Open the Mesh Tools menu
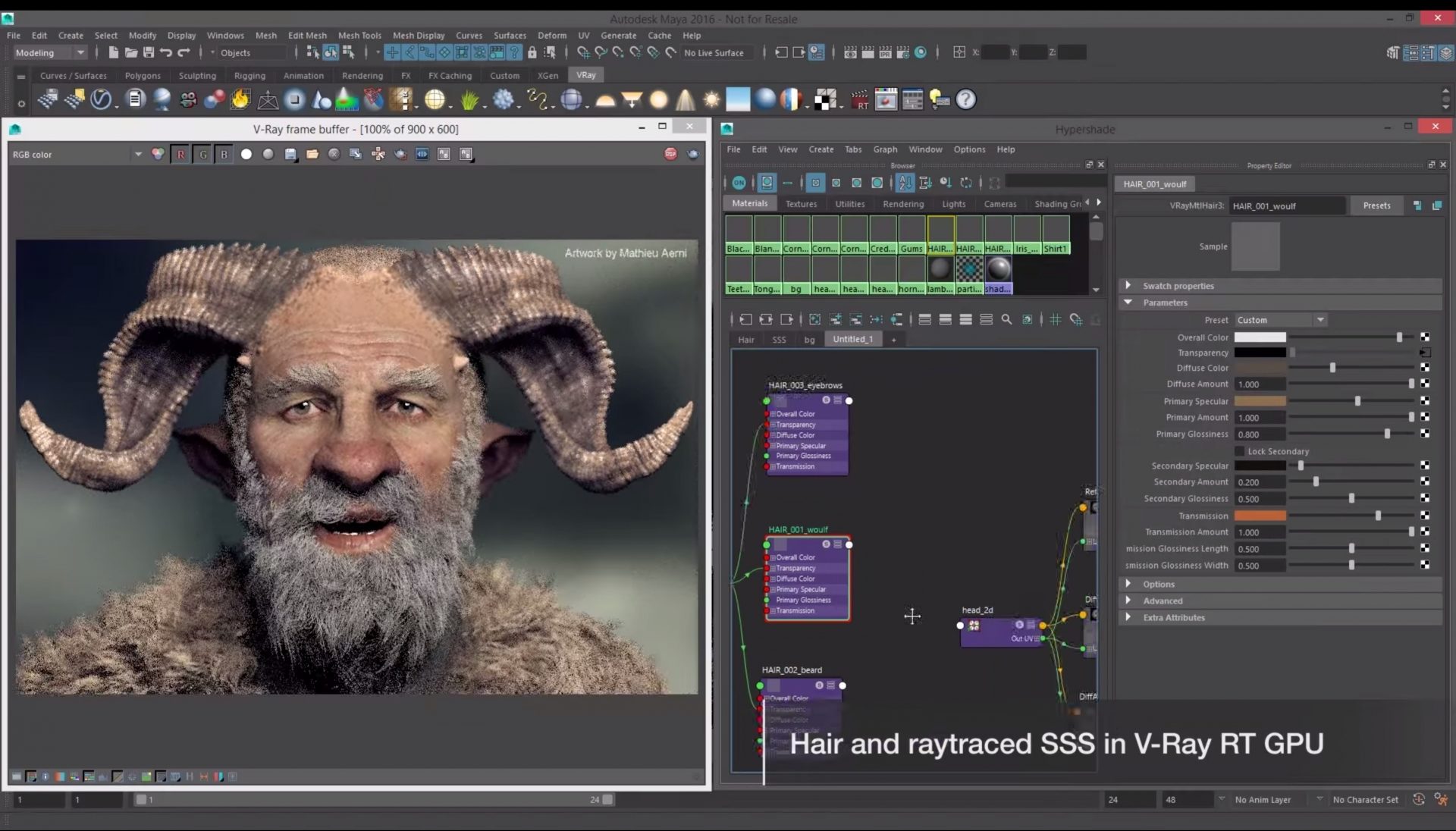This screenshot has width=1456, height=831. pos(359,35)
